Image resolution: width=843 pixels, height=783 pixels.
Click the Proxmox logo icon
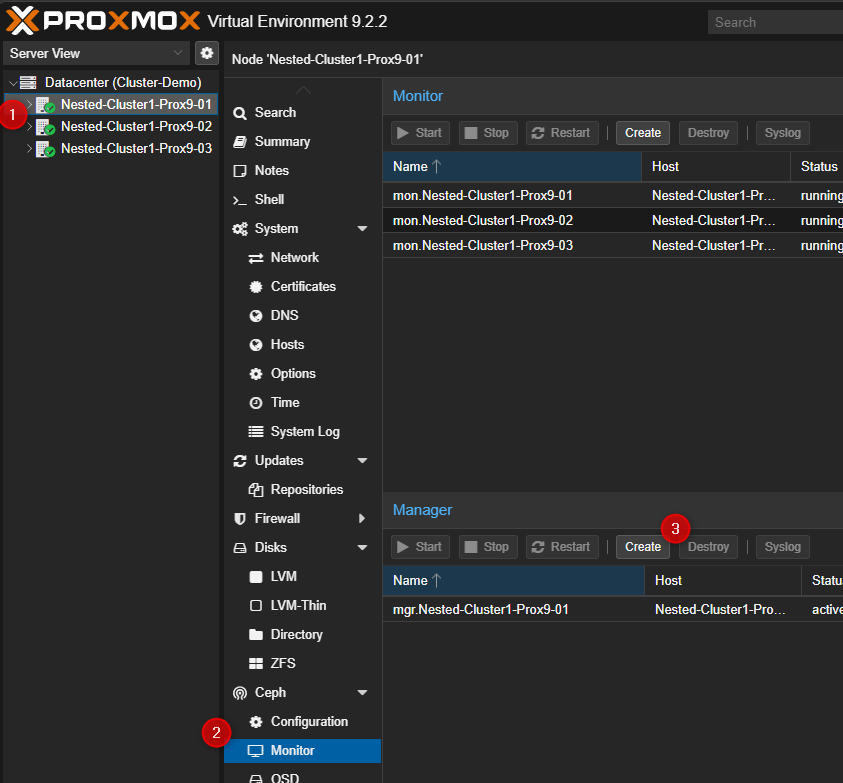pos(22,21)
